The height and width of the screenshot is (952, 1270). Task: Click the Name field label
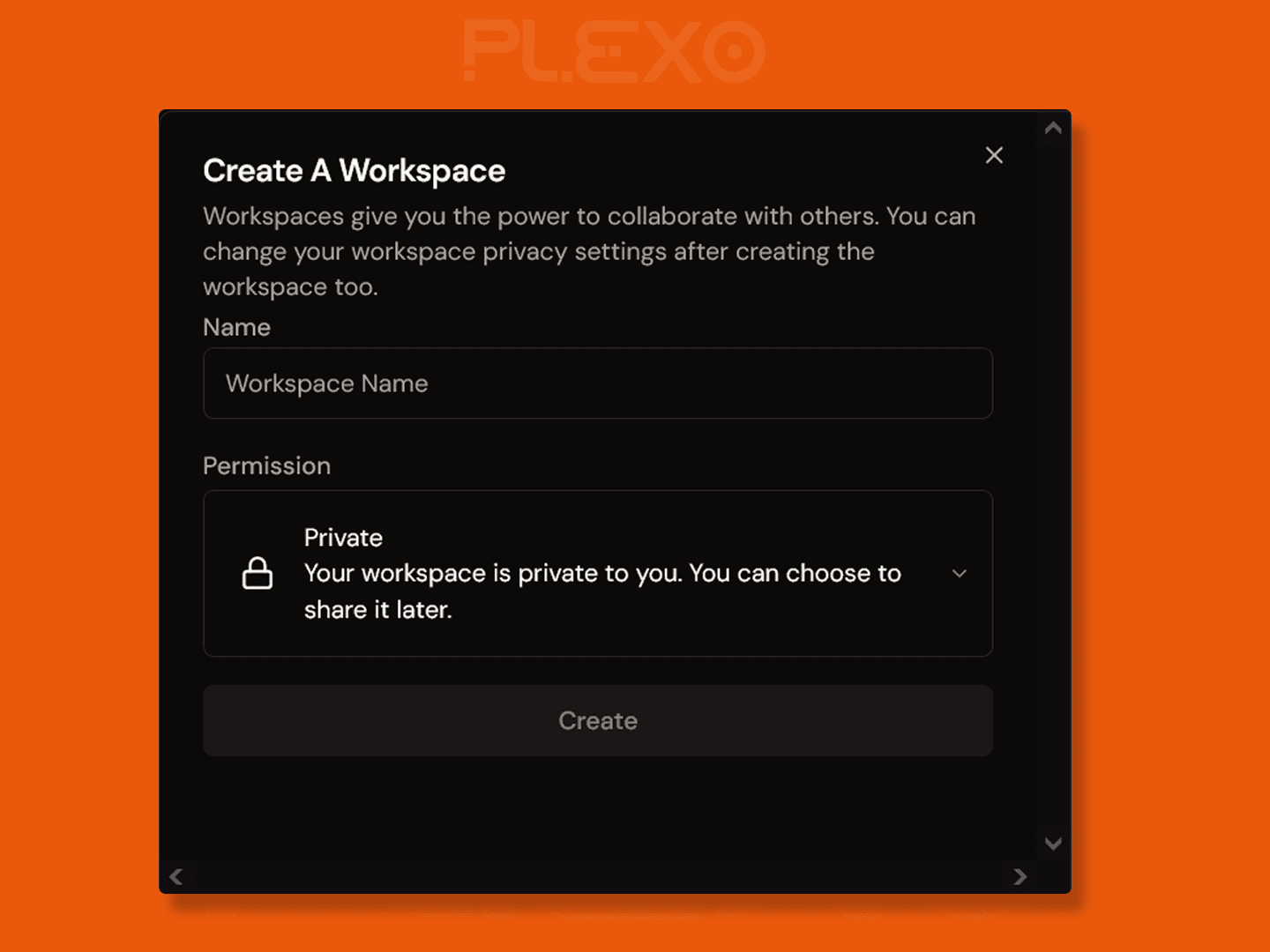click(x=236, y=327)
